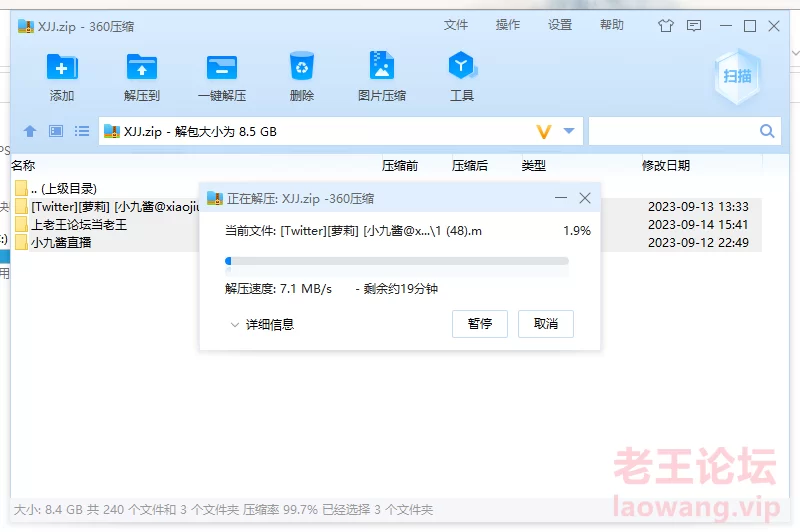800x532 pixels.
Task: Click the 小九酱直播 folder icon
Action: (x=21, y=242)
